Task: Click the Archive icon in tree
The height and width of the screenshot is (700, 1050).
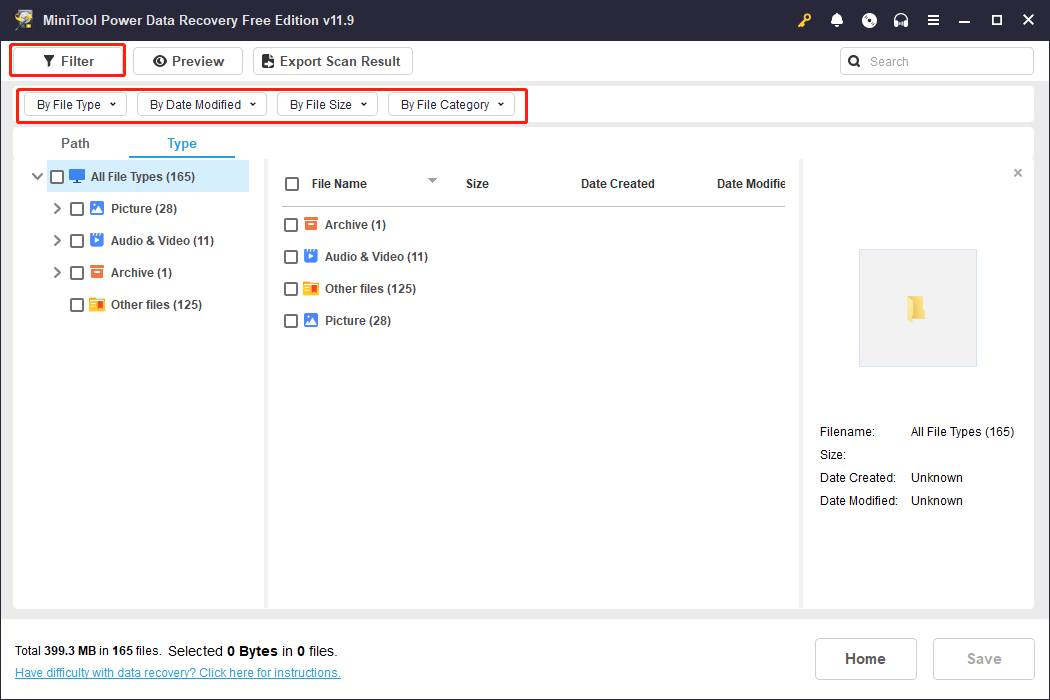Action: point(97,272)
